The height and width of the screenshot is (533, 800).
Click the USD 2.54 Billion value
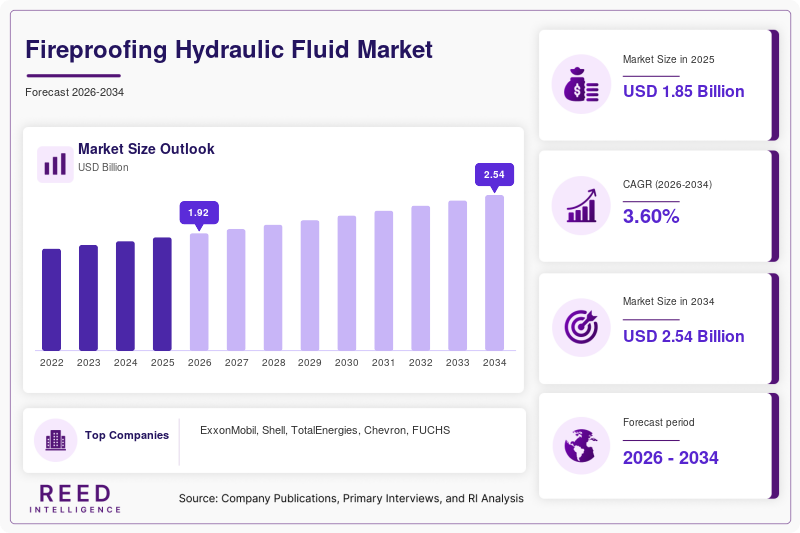click(x=684, y=337)
